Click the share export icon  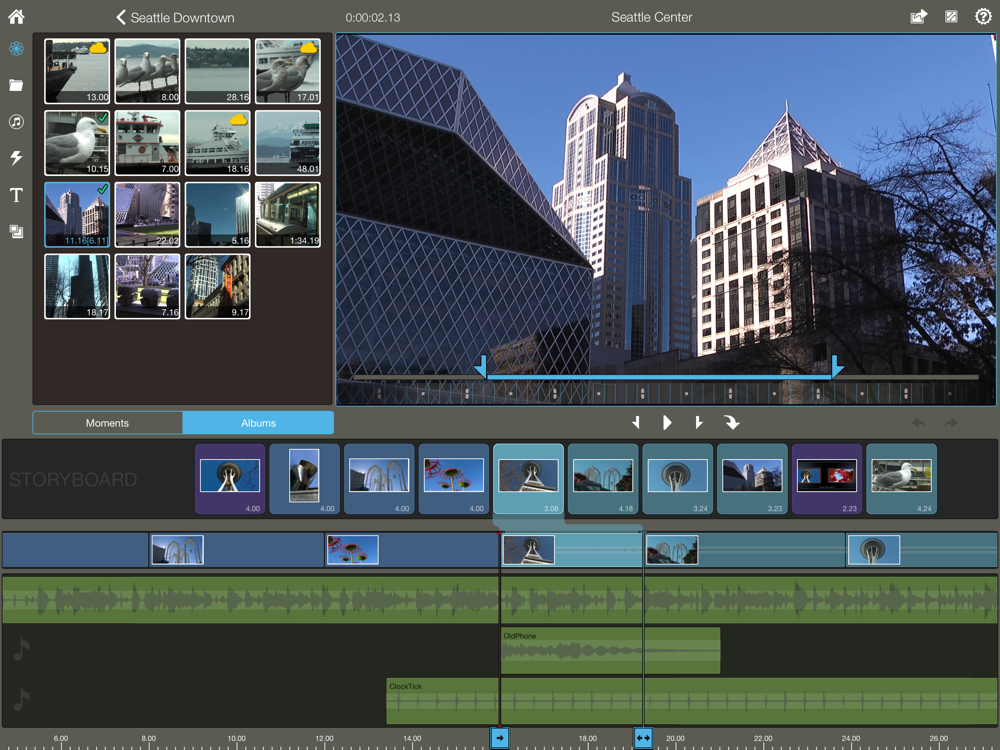point(918,17)
